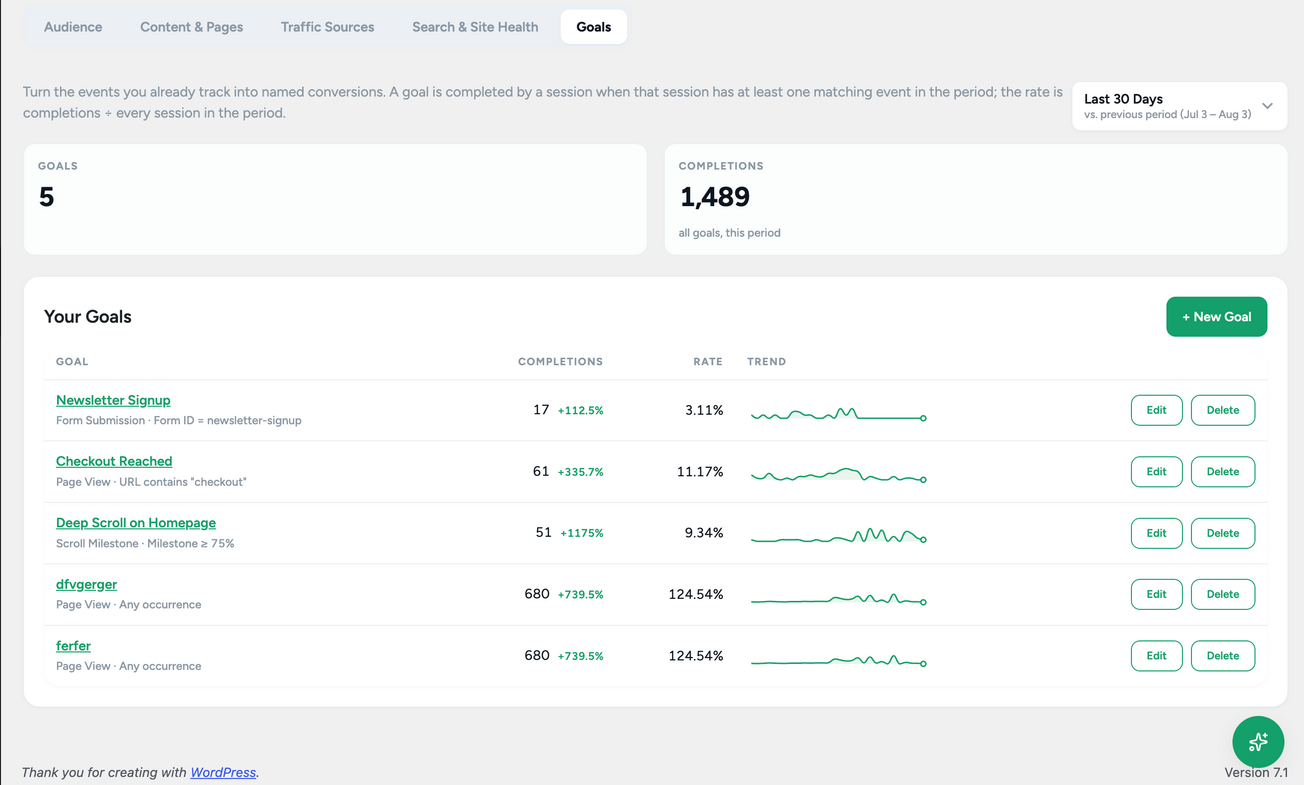Click the dfvgerger trend sparkline

pyautogui.click(x=839, y=598)
